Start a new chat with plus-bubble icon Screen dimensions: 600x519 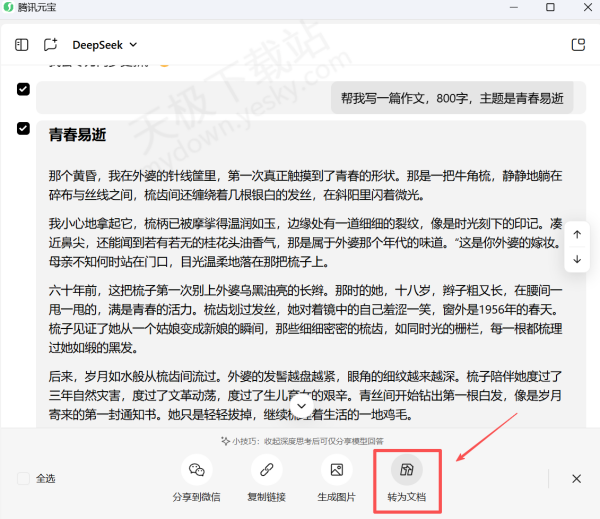tap(50, 45)
